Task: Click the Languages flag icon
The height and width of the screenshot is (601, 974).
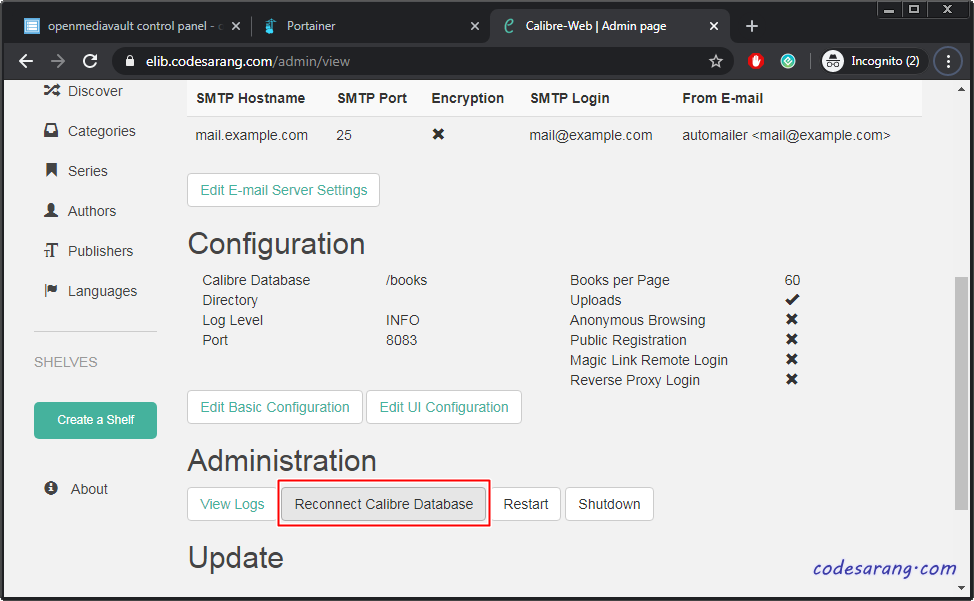Action: click(51, 290)
